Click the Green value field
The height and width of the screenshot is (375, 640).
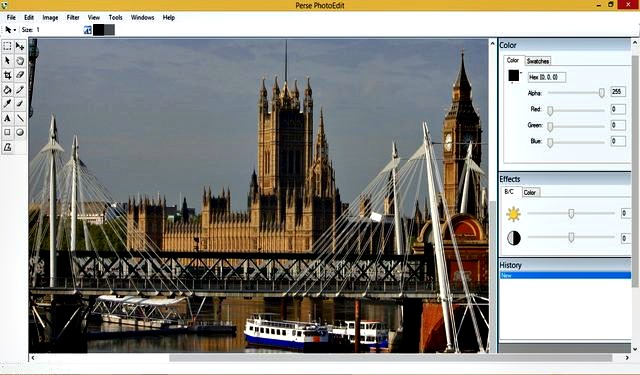click(618, 125)
